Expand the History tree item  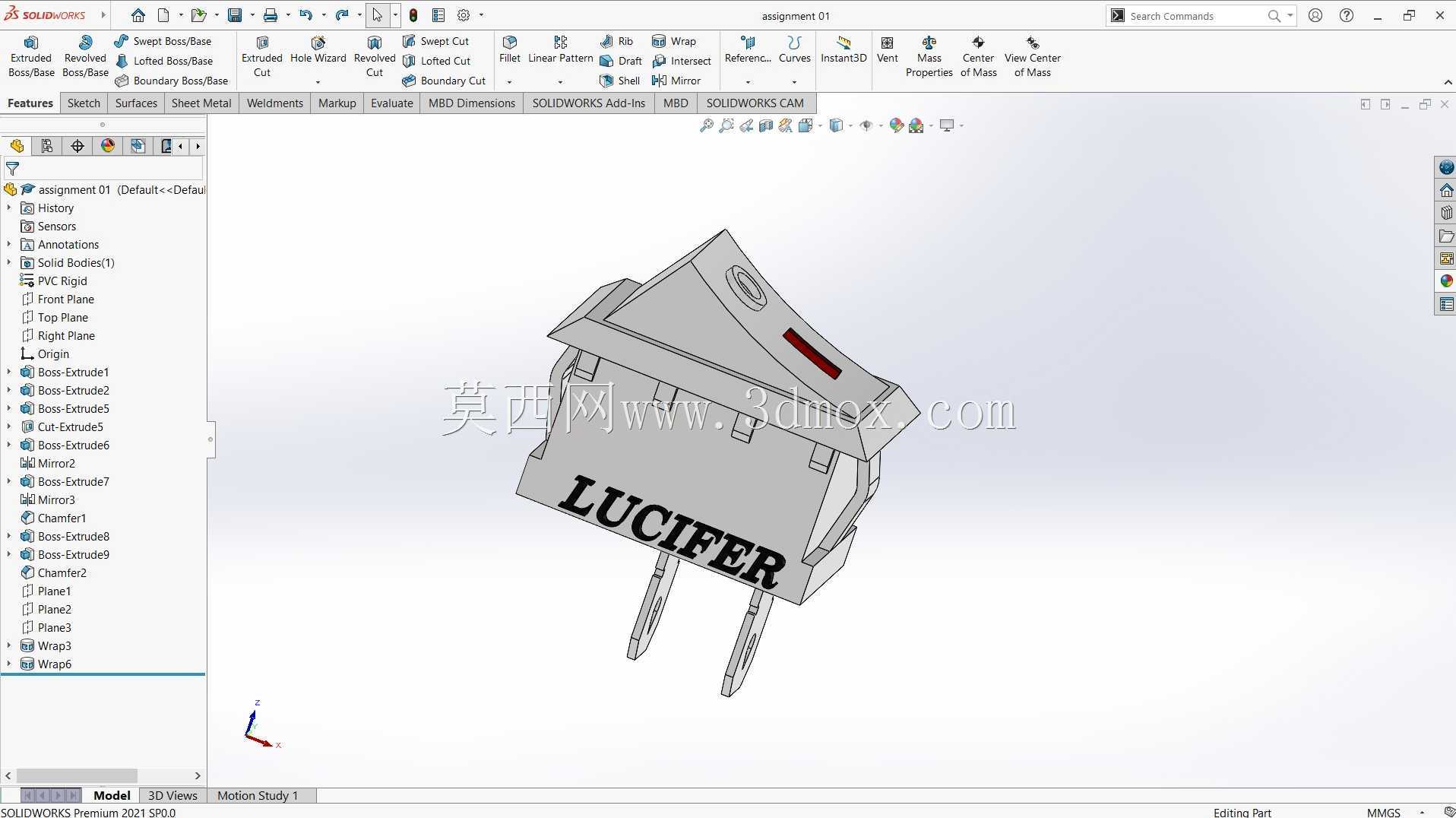(x=9, y=208)
